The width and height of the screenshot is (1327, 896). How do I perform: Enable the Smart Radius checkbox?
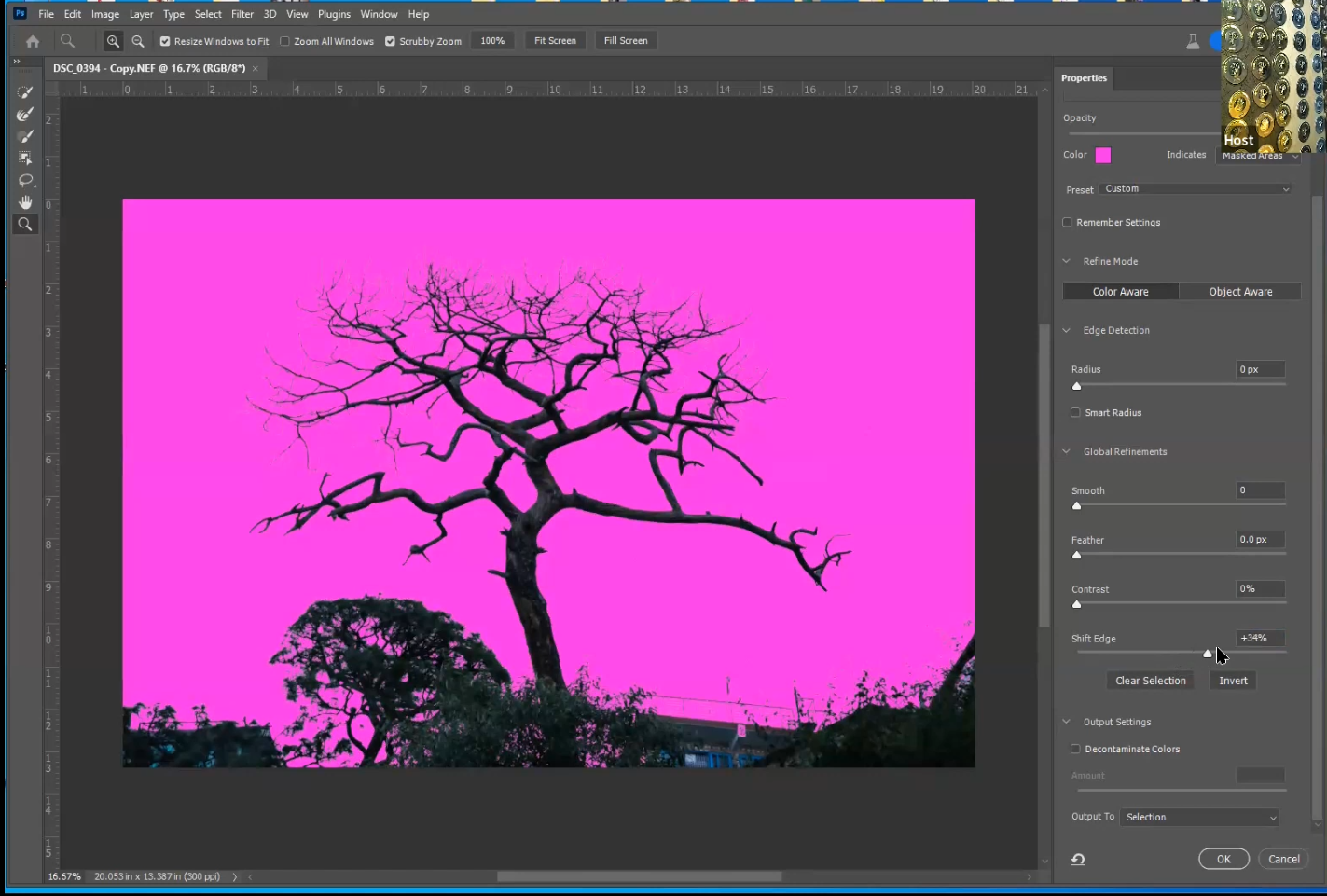1075,413
